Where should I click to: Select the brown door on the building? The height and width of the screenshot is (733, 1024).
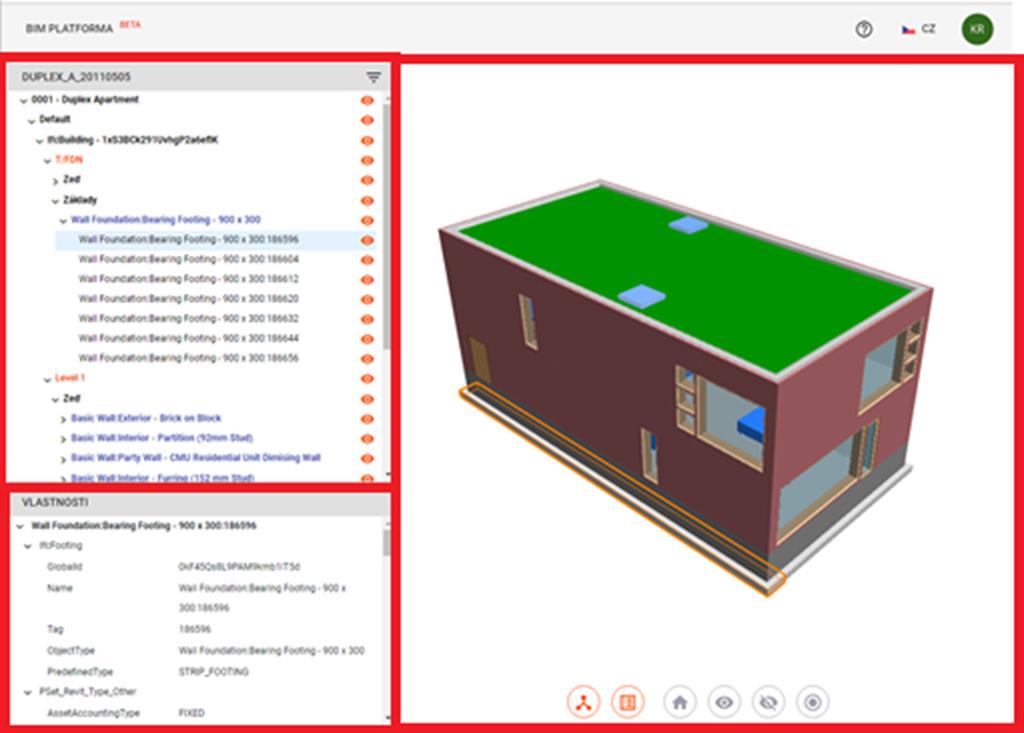click(480, 361)
